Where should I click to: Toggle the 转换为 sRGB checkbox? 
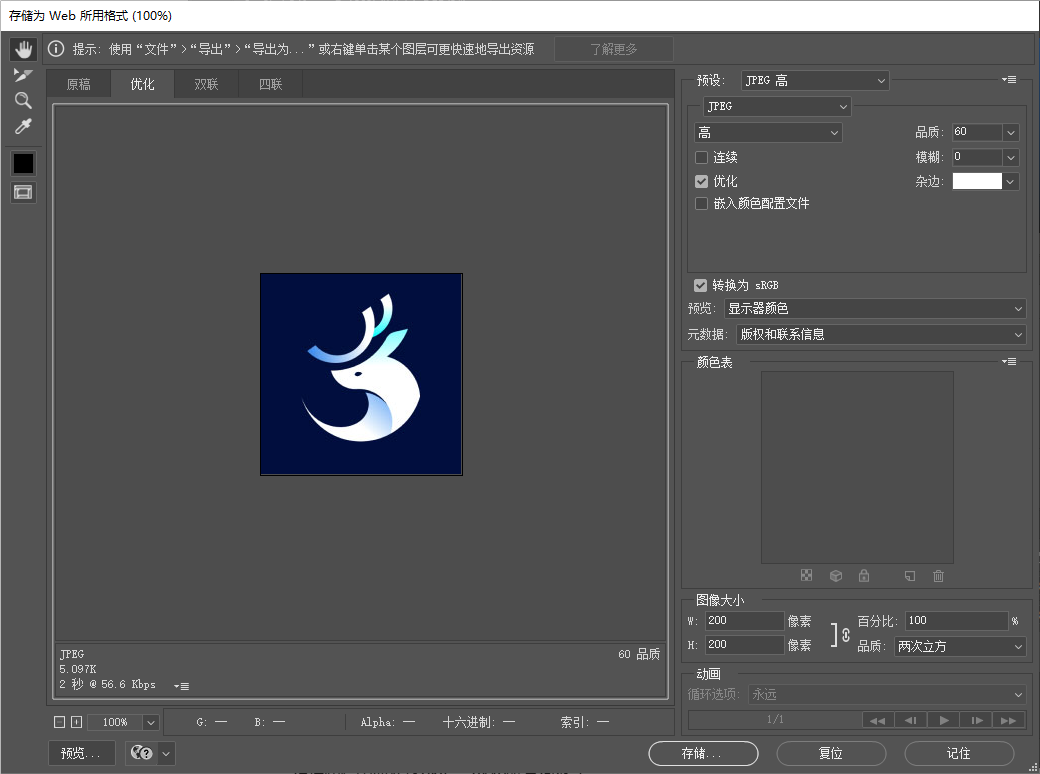701,285
